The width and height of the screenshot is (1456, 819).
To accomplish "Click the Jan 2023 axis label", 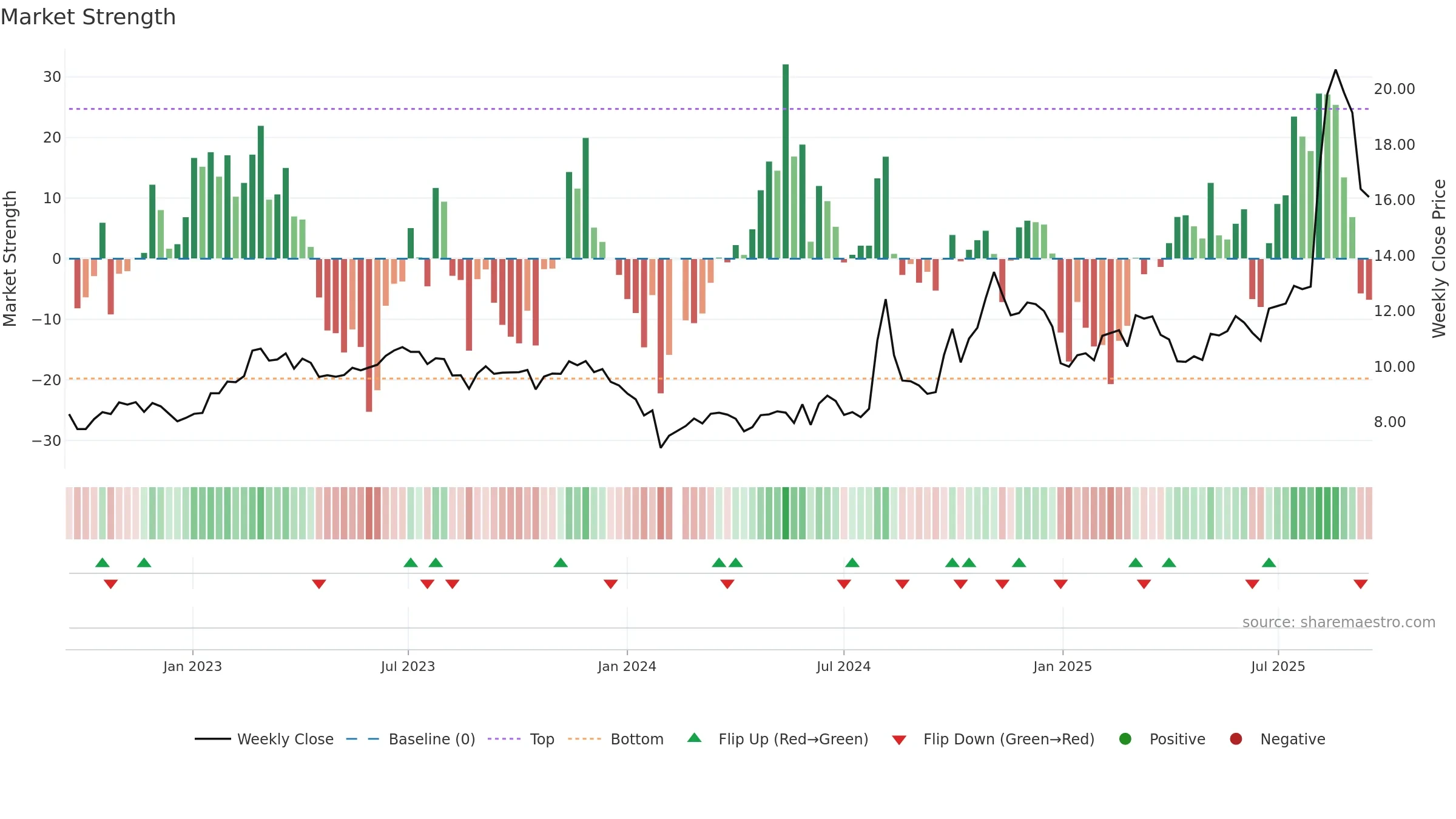I will (192, 666).
